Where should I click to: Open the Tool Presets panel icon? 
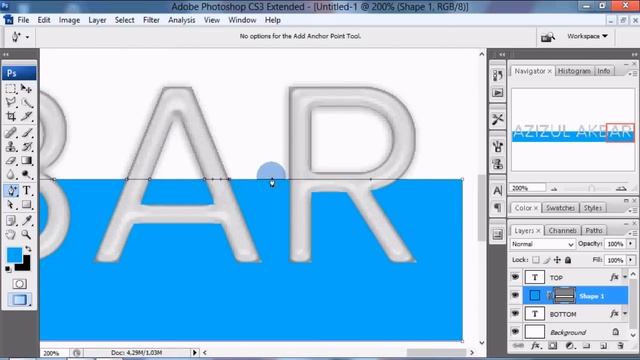coord(498,119)
